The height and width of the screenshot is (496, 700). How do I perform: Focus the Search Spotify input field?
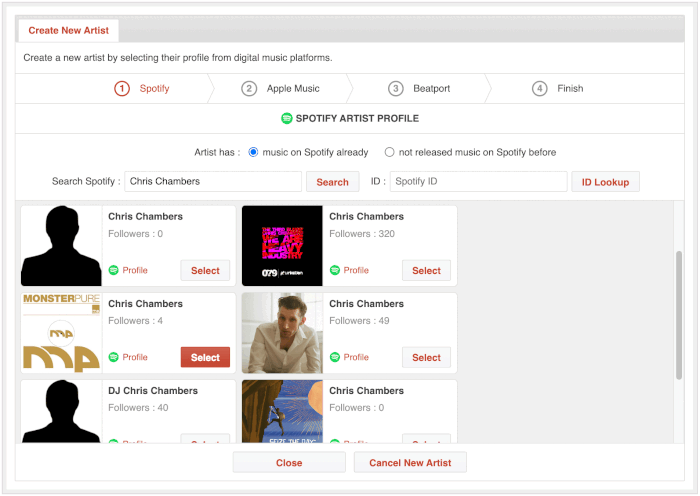(213, 181)
